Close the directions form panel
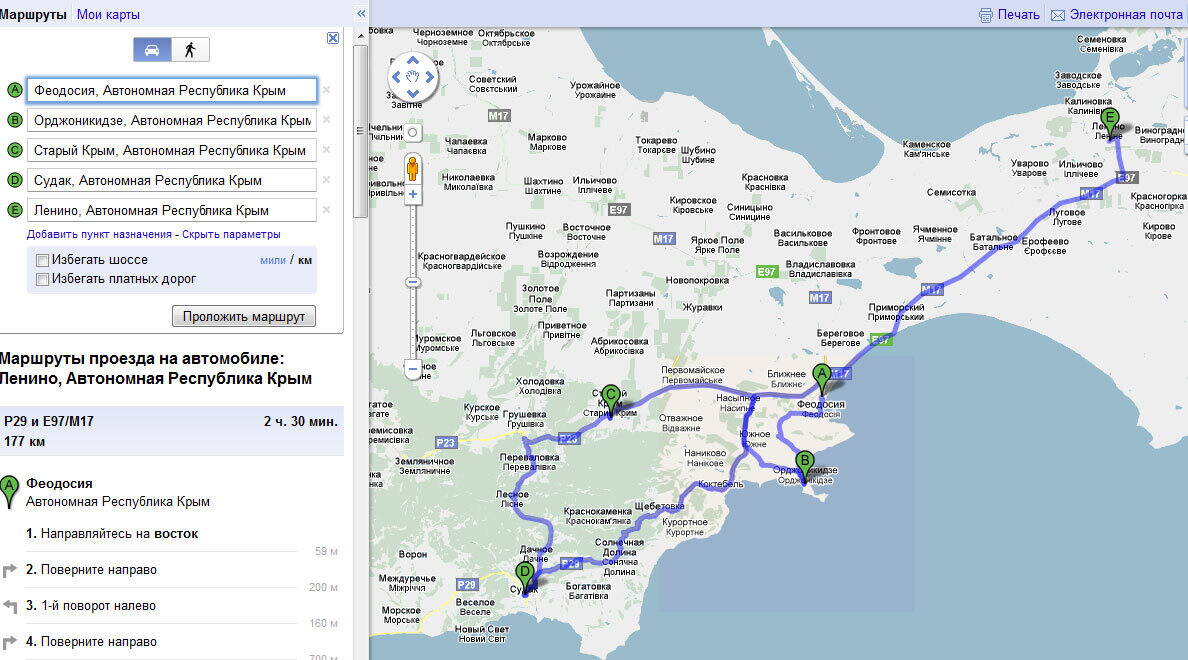 click(333, 38)
